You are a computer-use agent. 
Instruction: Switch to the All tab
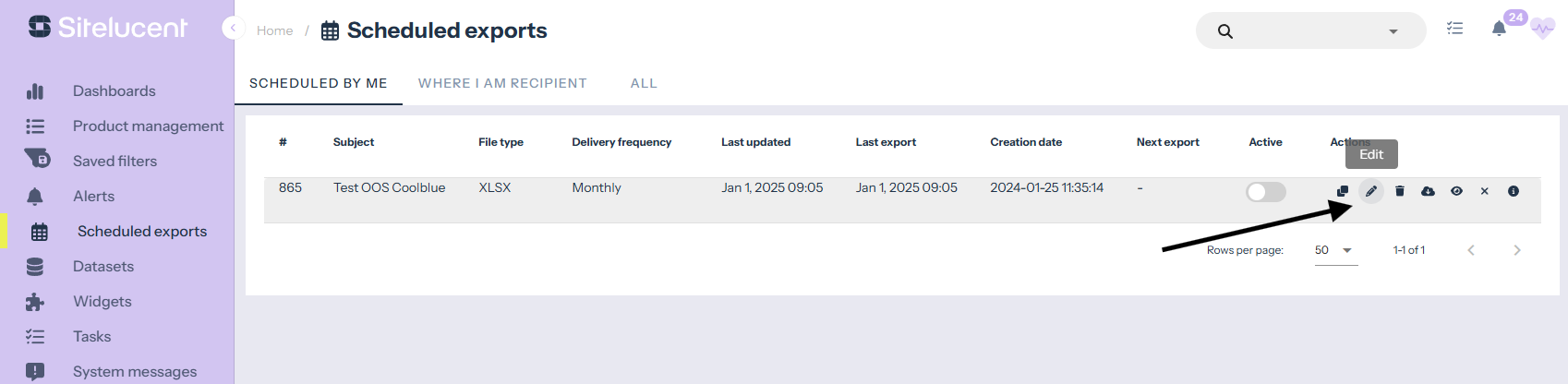click(x=644, y=83)
